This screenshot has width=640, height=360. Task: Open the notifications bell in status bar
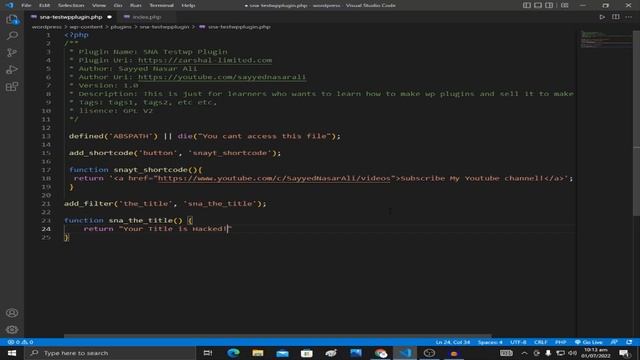[629, 342]
